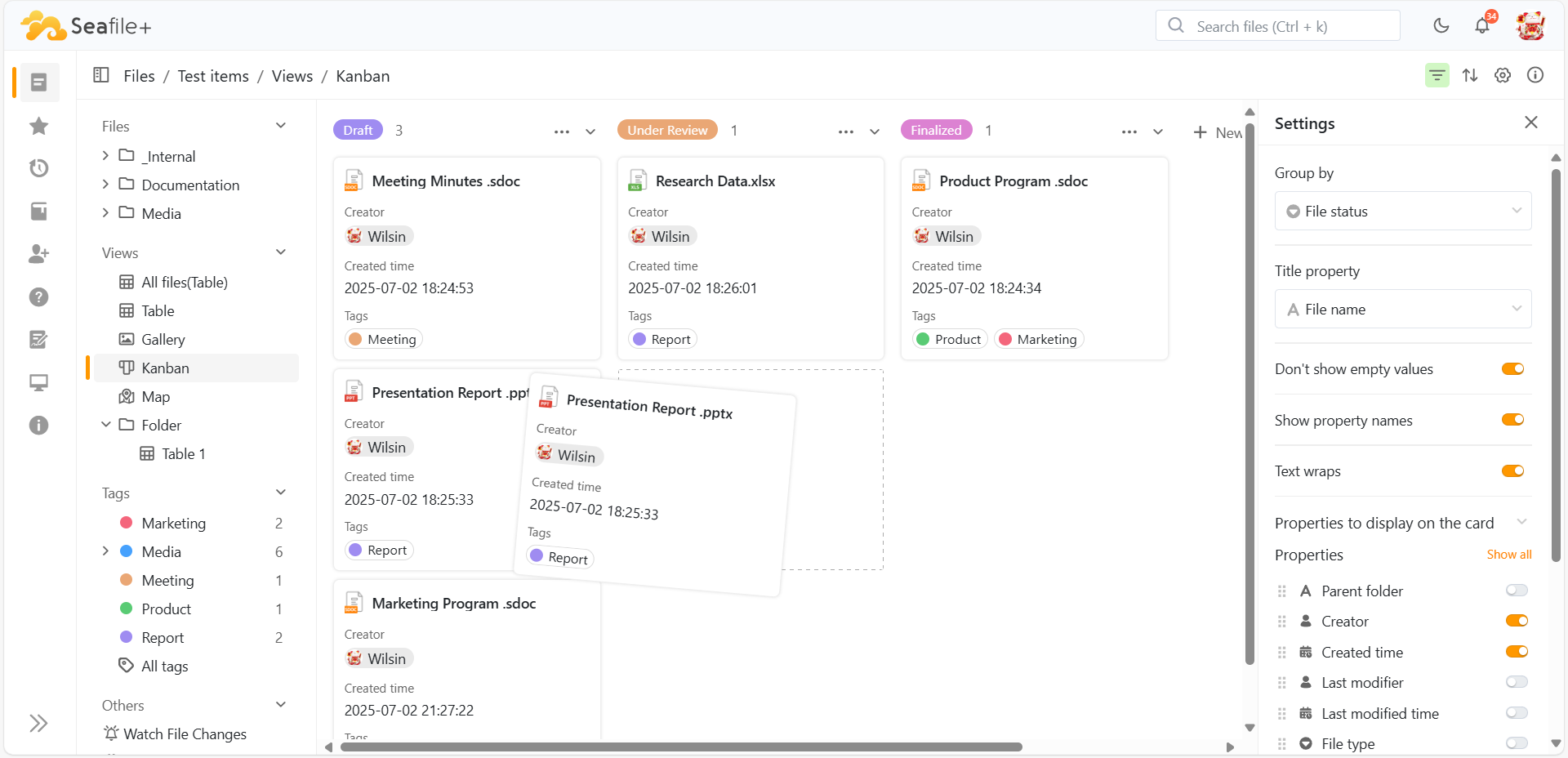Enable Parent folder property
The image size is (1568, 758).
[x=1517, y=591]
